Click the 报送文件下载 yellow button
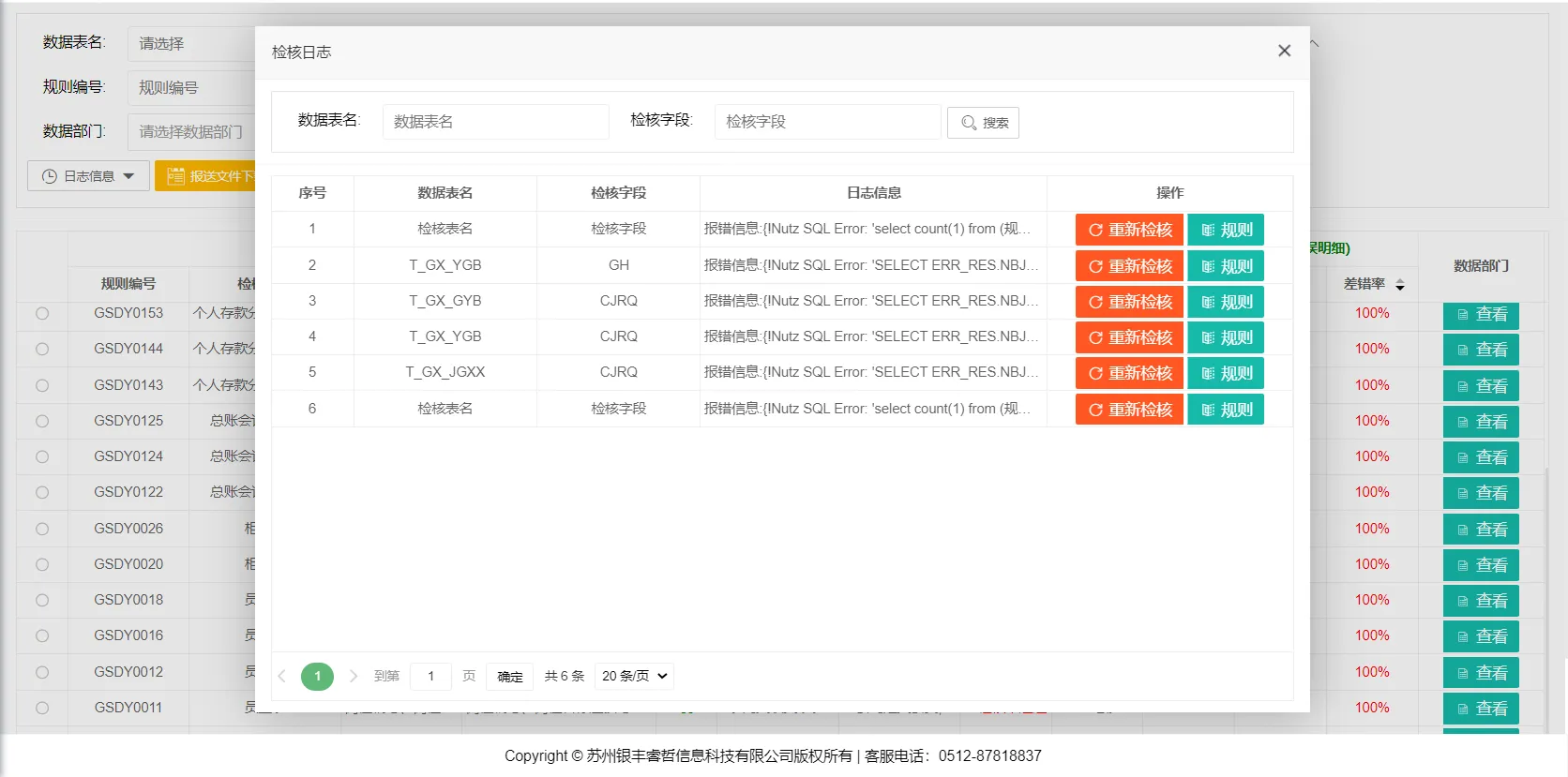The height and width of the screenshot is (777, 1568). pyautogui.click(x=206, y=176)
